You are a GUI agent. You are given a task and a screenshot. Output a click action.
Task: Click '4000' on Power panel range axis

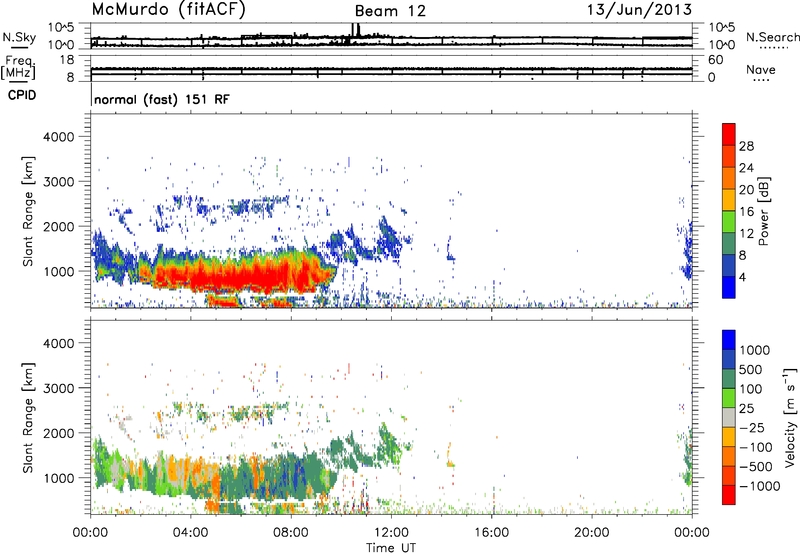pyautogui.click(x=58, y=137)
